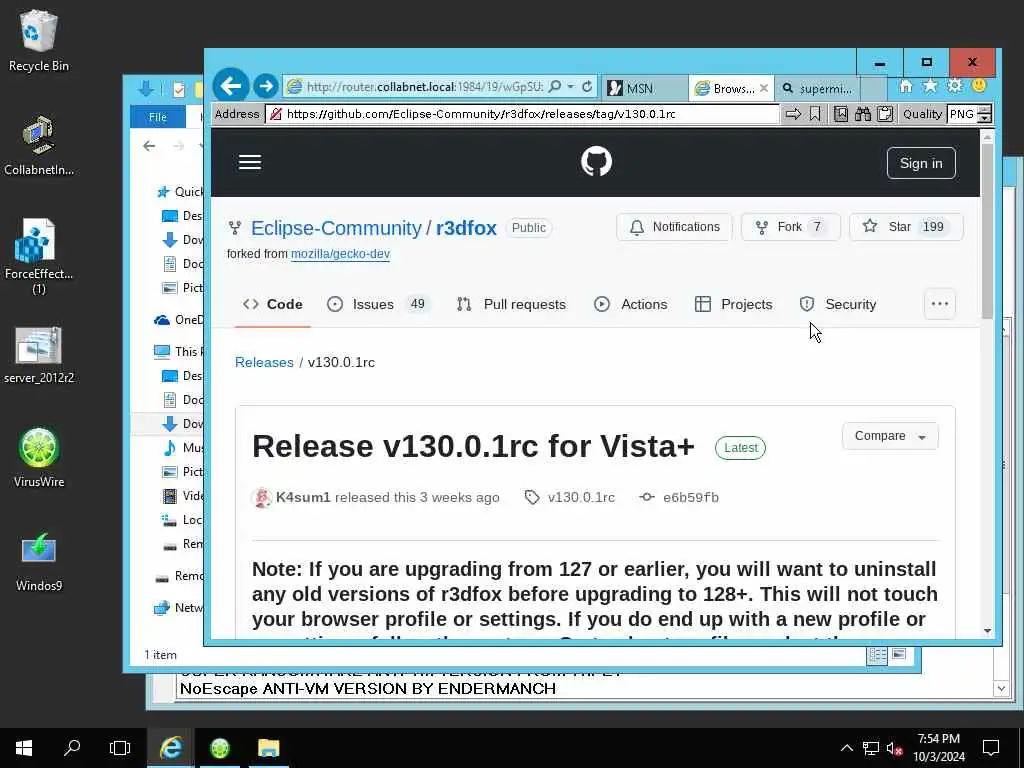This screenshot has height=768, width=1024.
Task: Click the smiley feedback icon
Action: (x=978, y=86)
